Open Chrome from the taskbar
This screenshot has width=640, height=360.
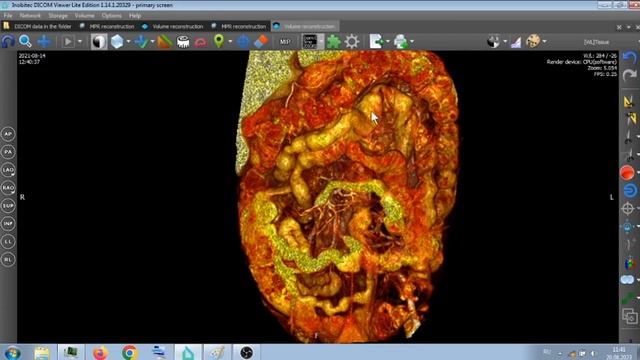(129, 352)
